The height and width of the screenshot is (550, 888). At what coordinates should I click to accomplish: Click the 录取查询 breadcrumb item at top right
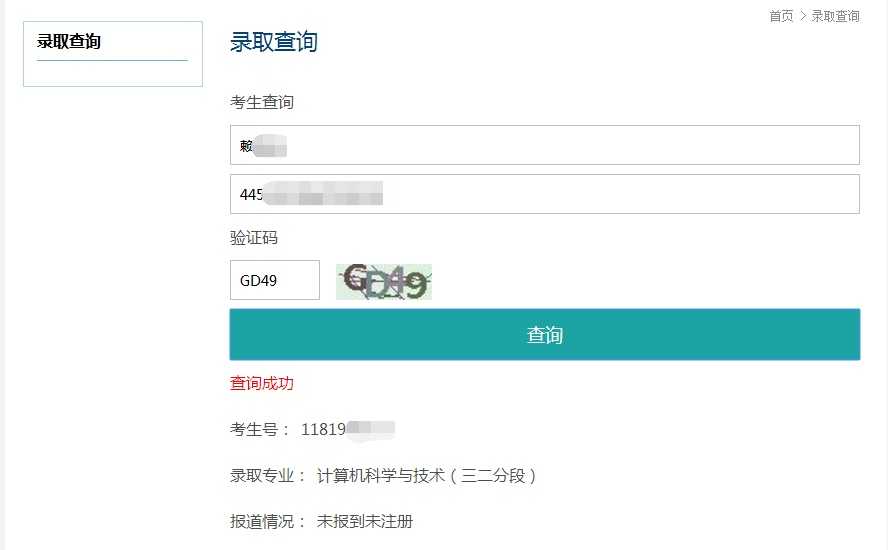(835, 16)
